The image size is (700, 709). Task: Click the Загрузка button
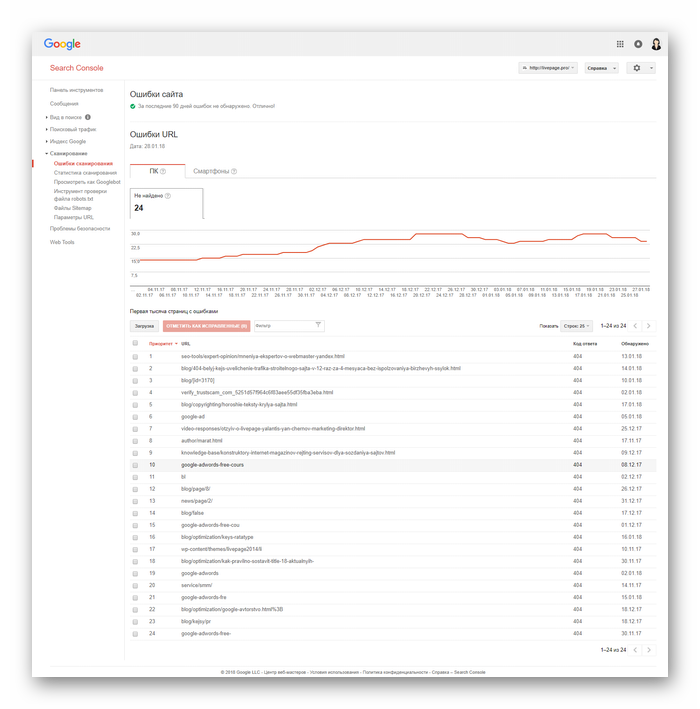[x=144, y=326]
